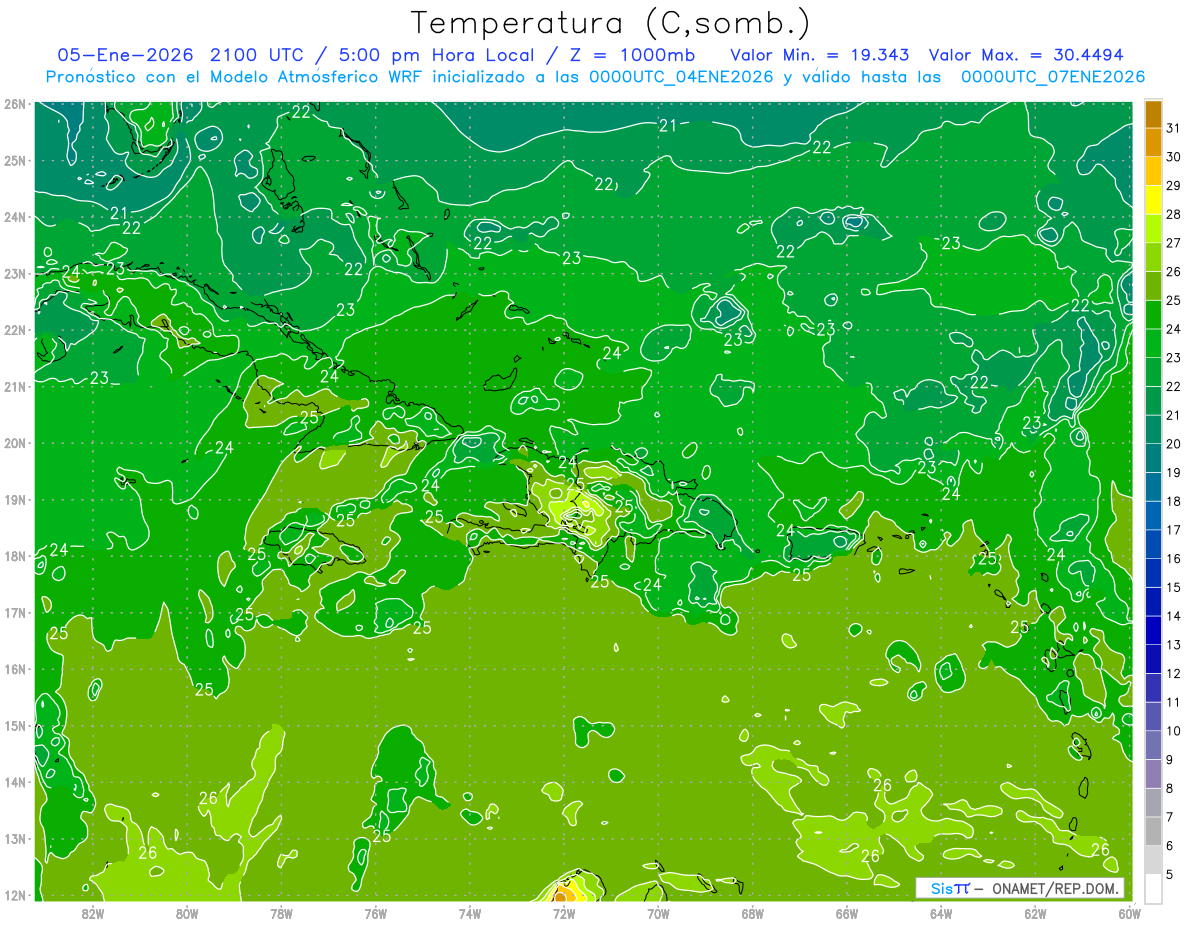Click the "0000UTC_04ENE2026" initialization time

pyautogui.click(x=681, y=77)
